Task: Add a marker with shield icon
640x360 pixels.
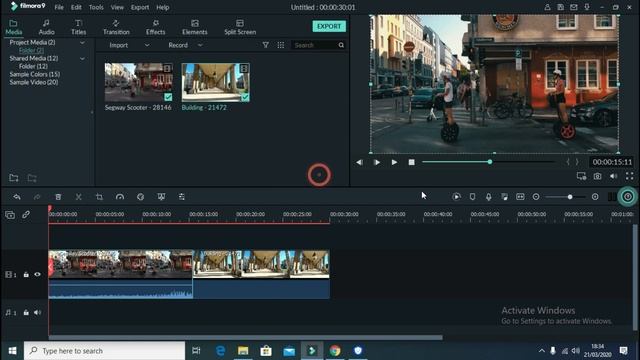Action: (x=472, y=197)
